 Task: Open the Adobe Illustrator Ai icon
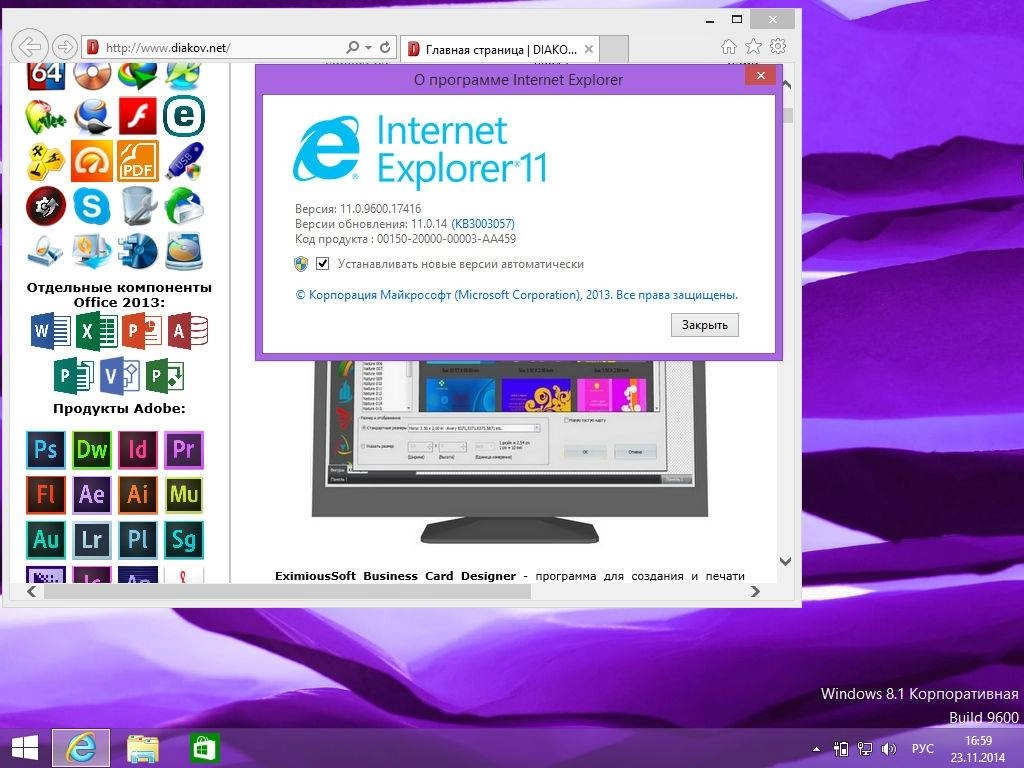click(138, 494)
